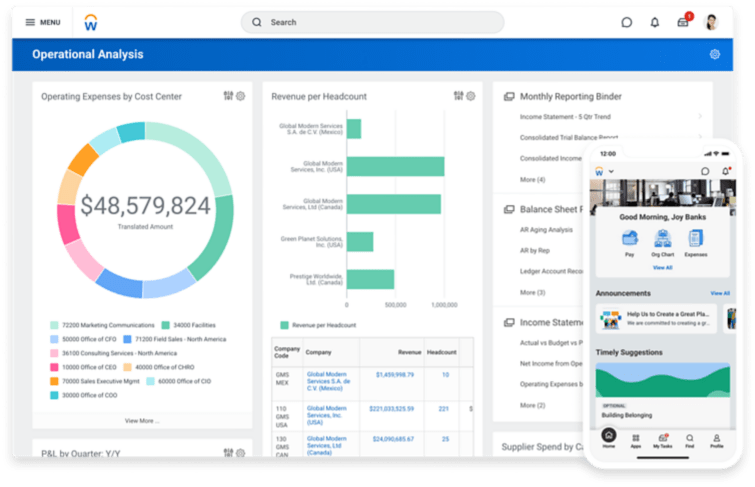
Task: Open filter sliders for Operating Expenses card
Action: tap(228, 96)
